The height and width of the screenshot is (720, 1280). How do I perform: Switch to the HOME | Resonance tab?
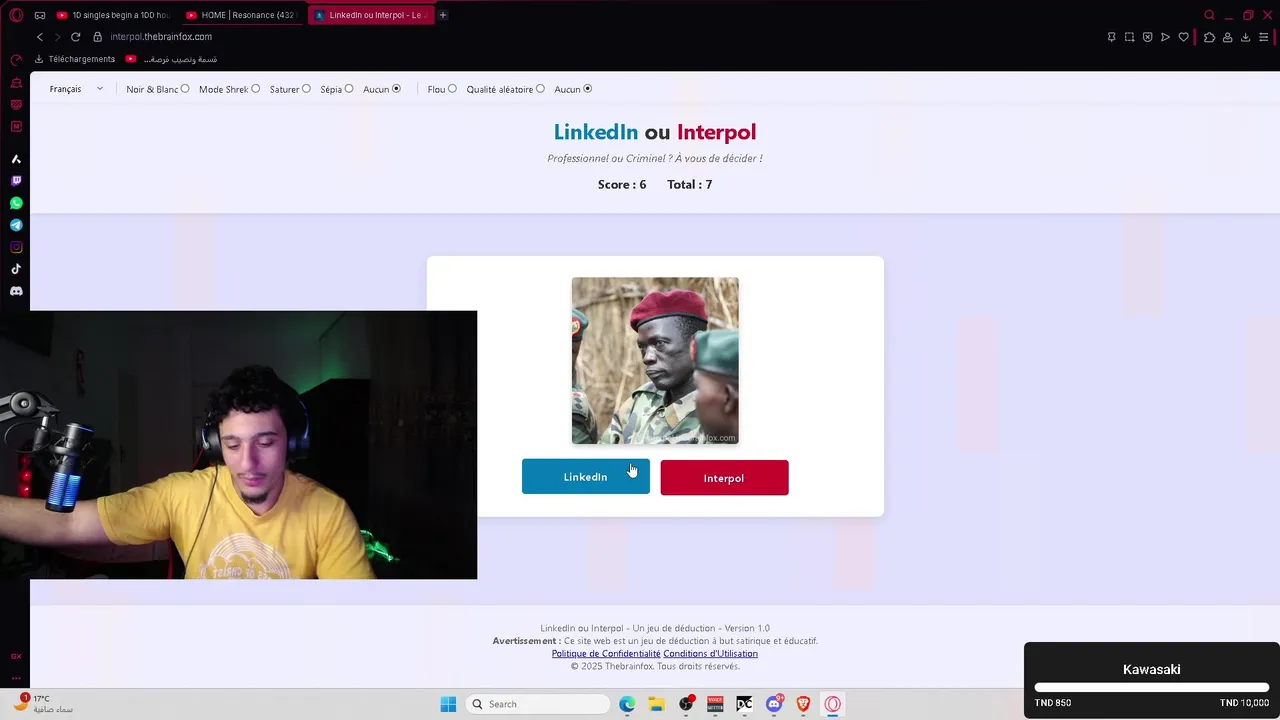click(242, 15)
